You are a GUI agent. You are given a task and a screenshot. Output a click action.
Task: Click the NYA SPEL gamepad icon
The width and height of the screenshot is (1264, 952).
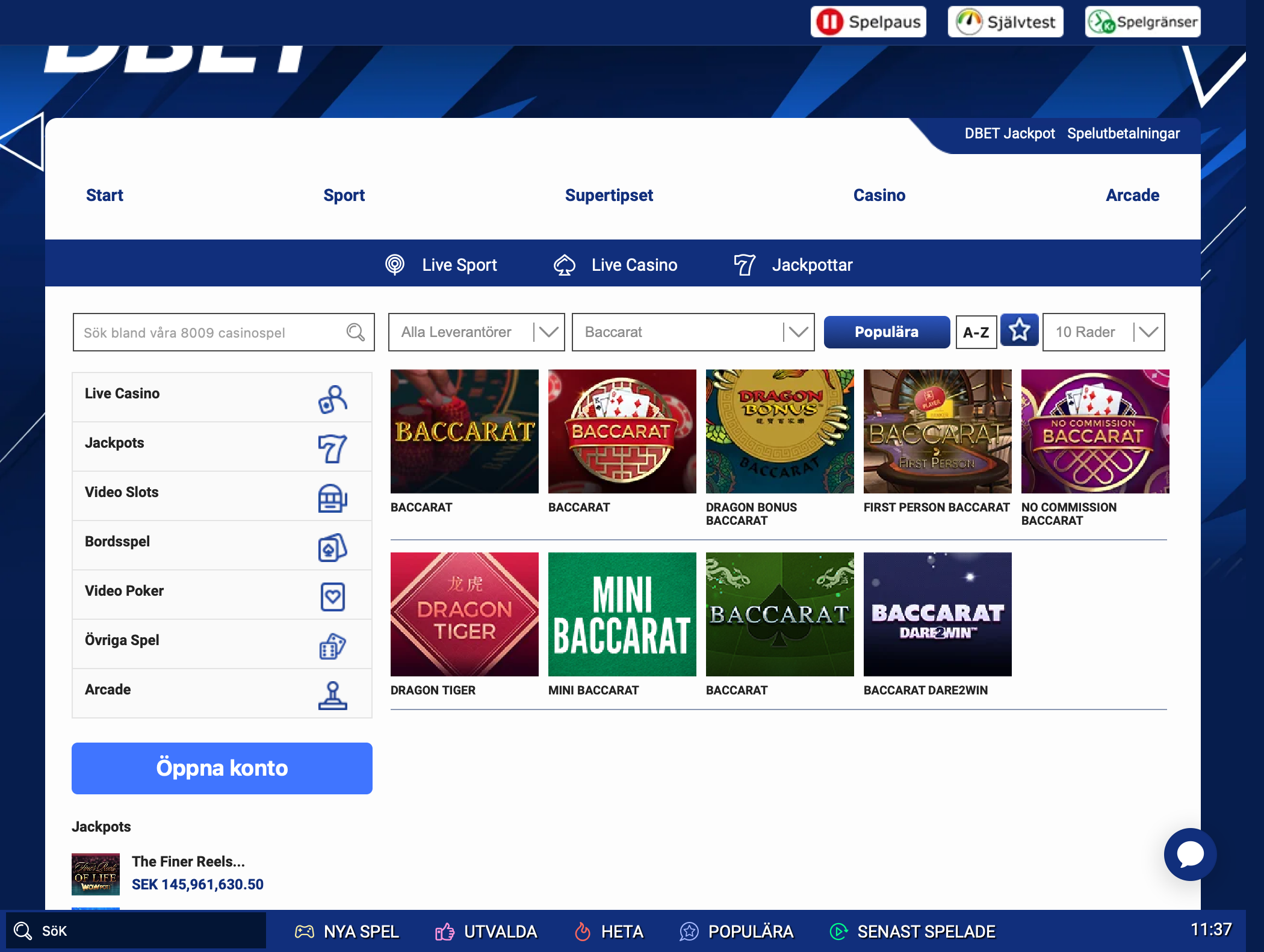(x=305, y=932)
